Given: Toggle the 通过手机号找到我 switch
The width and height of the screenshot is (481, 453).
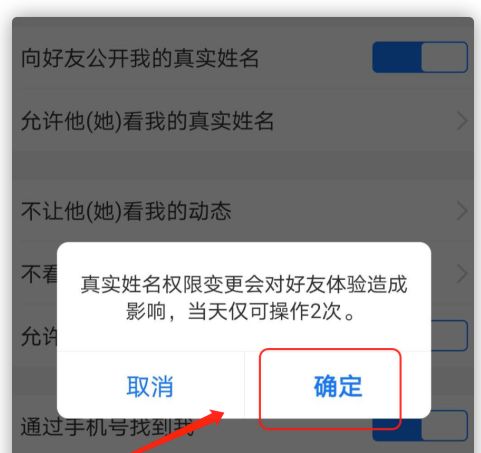Looking at the screenshot, I should (420, 426).
